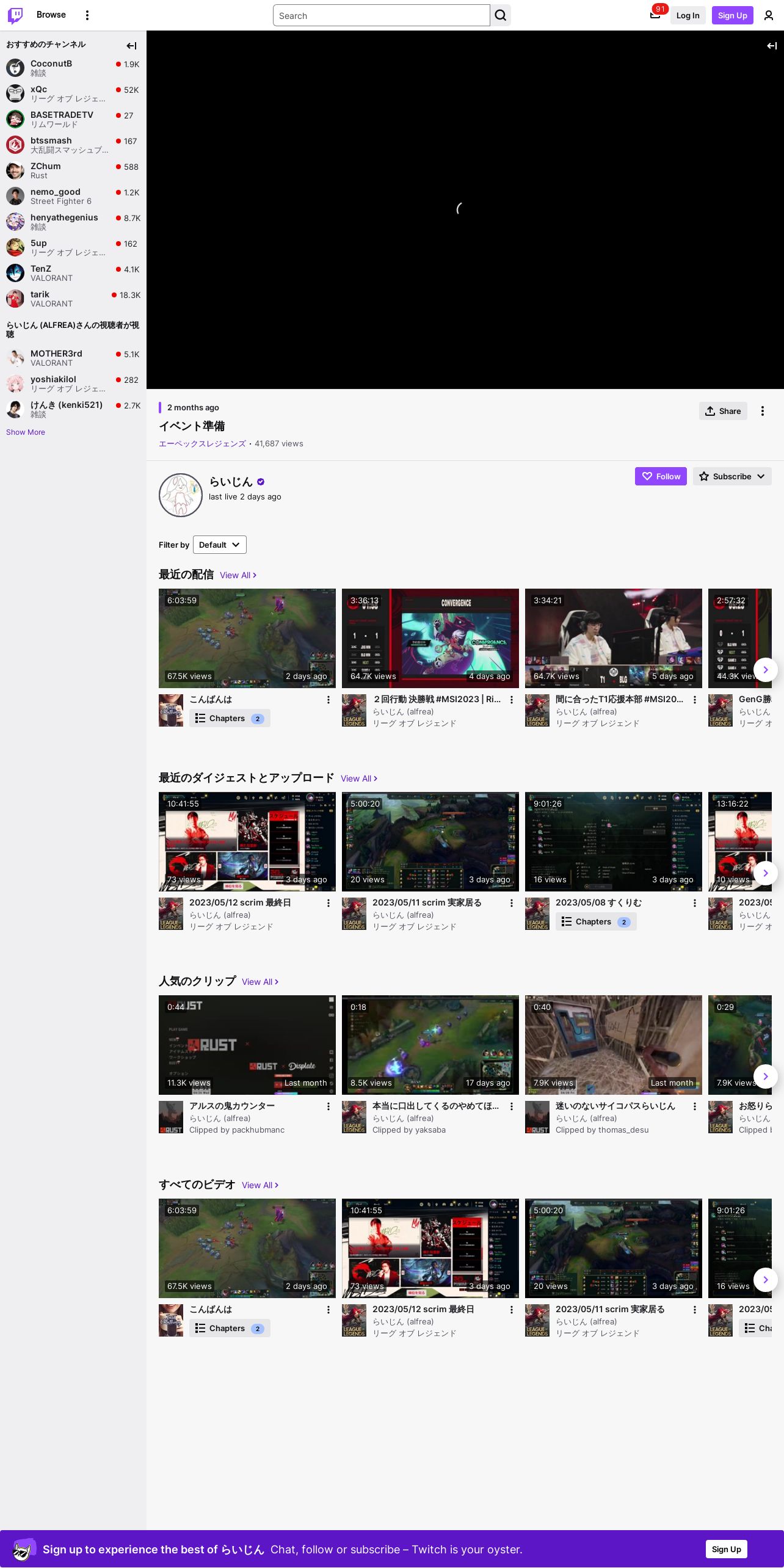Viewport: 784px width, 1568px height.
Task: Expand the Subscribe dropdown button
Action: point(732,476)
